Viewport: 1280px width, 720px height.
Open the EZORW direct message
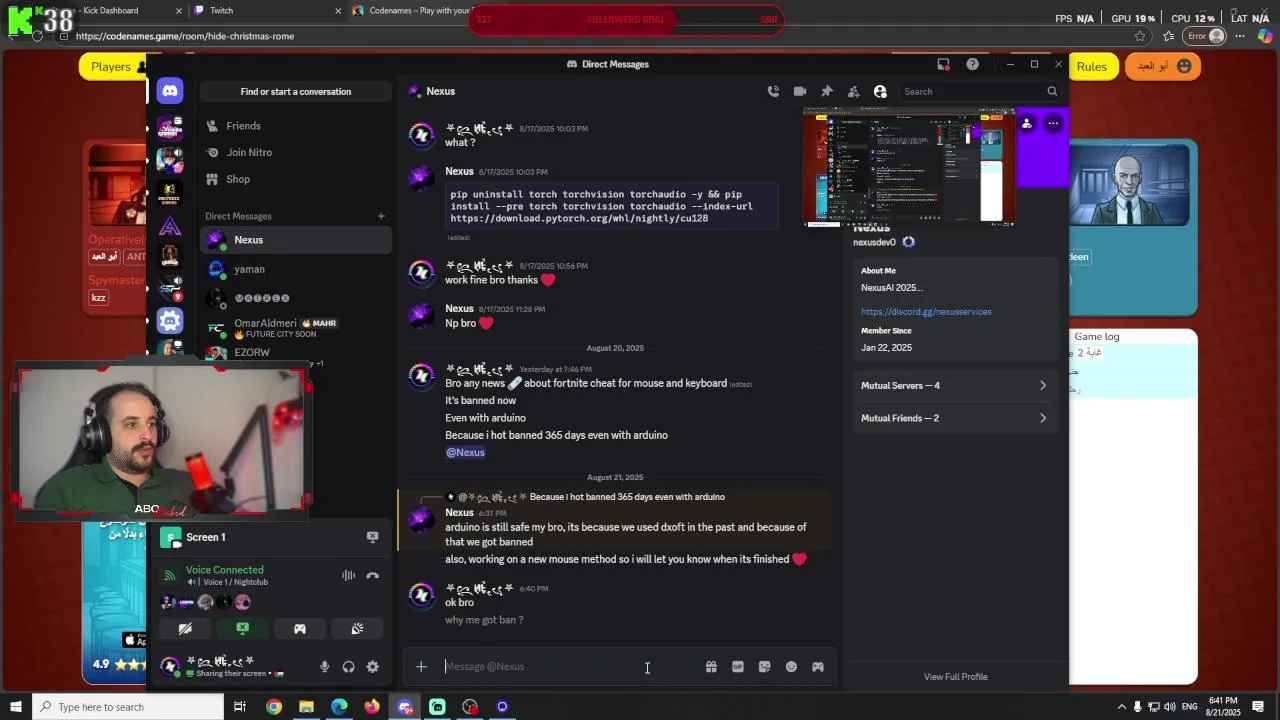point(296,352)
